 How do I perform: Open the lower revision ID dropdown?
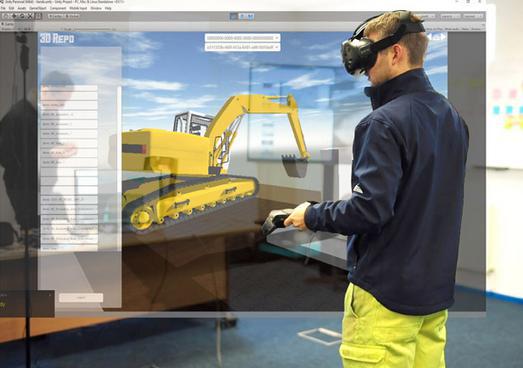coord(242,47)
